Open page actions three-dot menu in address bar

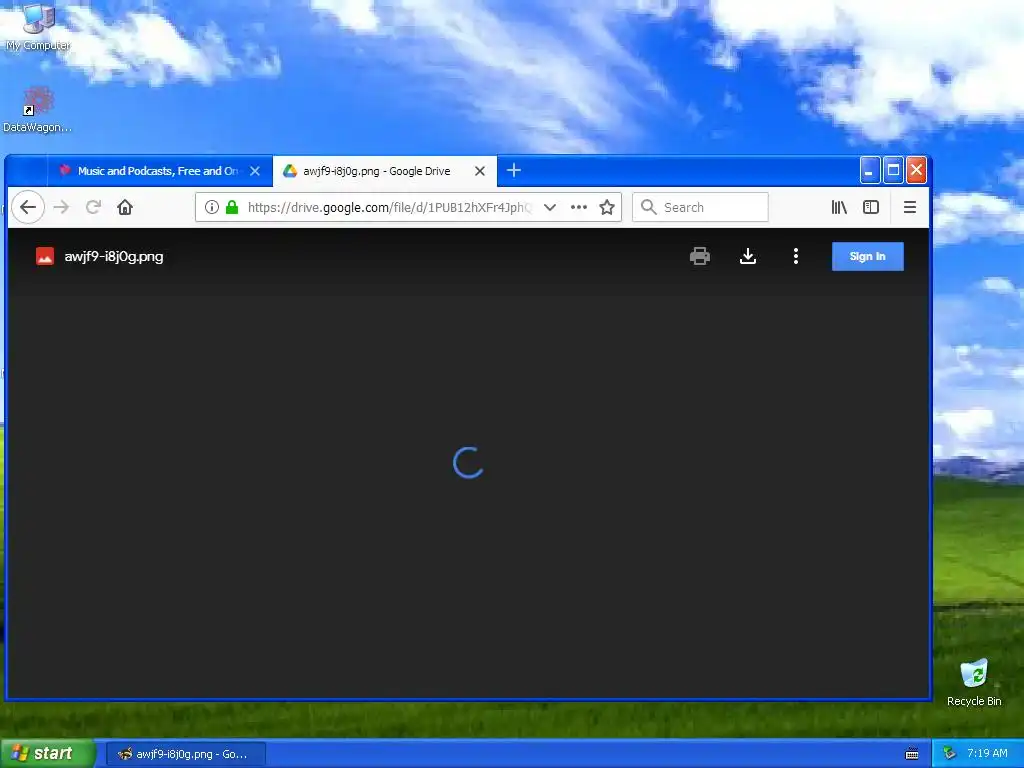pos(579,207)
